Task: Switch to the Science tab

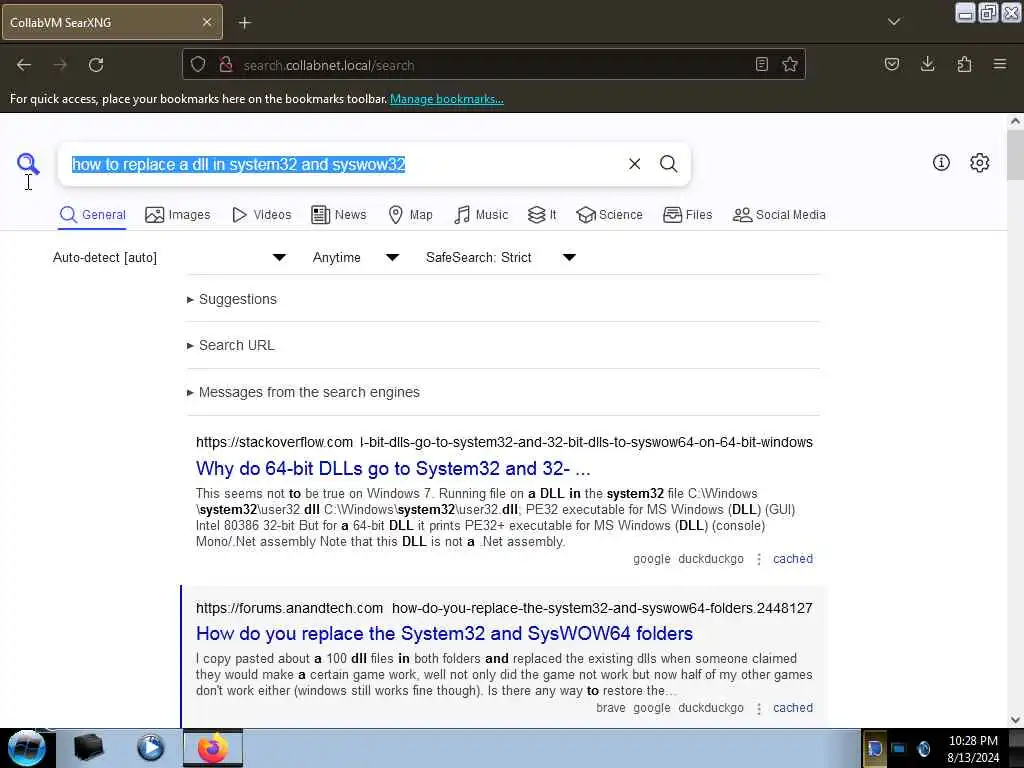Action: coord(609,215)
